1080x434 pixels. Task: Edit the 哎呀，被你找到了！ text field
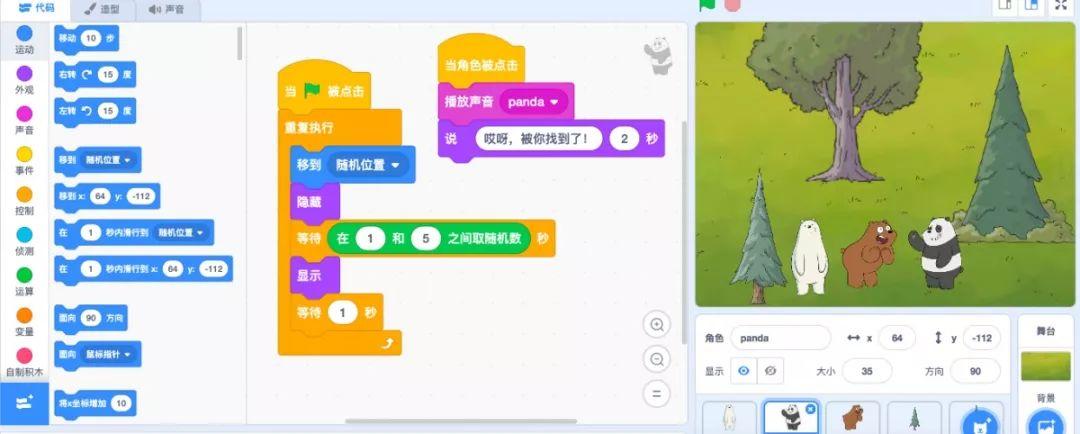pyautogui.click(x=539, y=138)
